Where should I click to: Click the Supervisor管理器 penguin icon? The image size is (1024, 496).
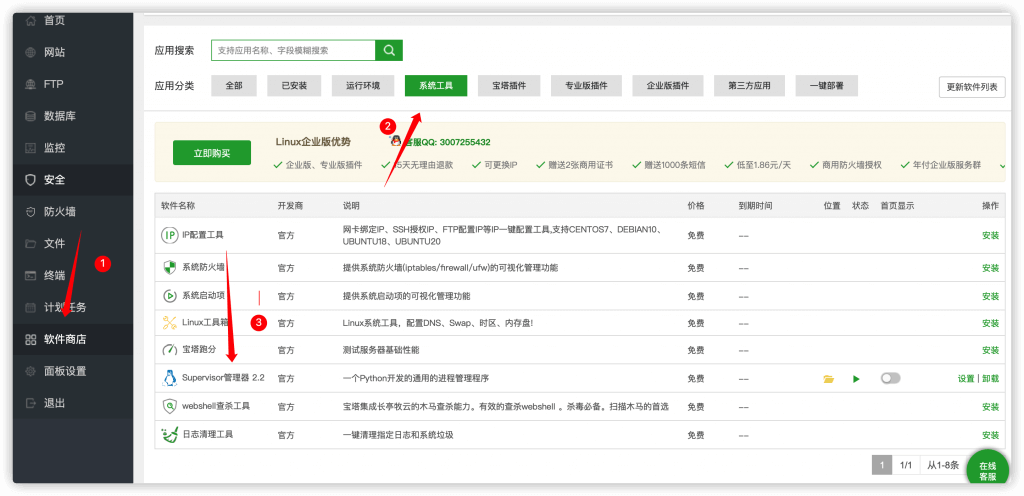click(169, 378)
